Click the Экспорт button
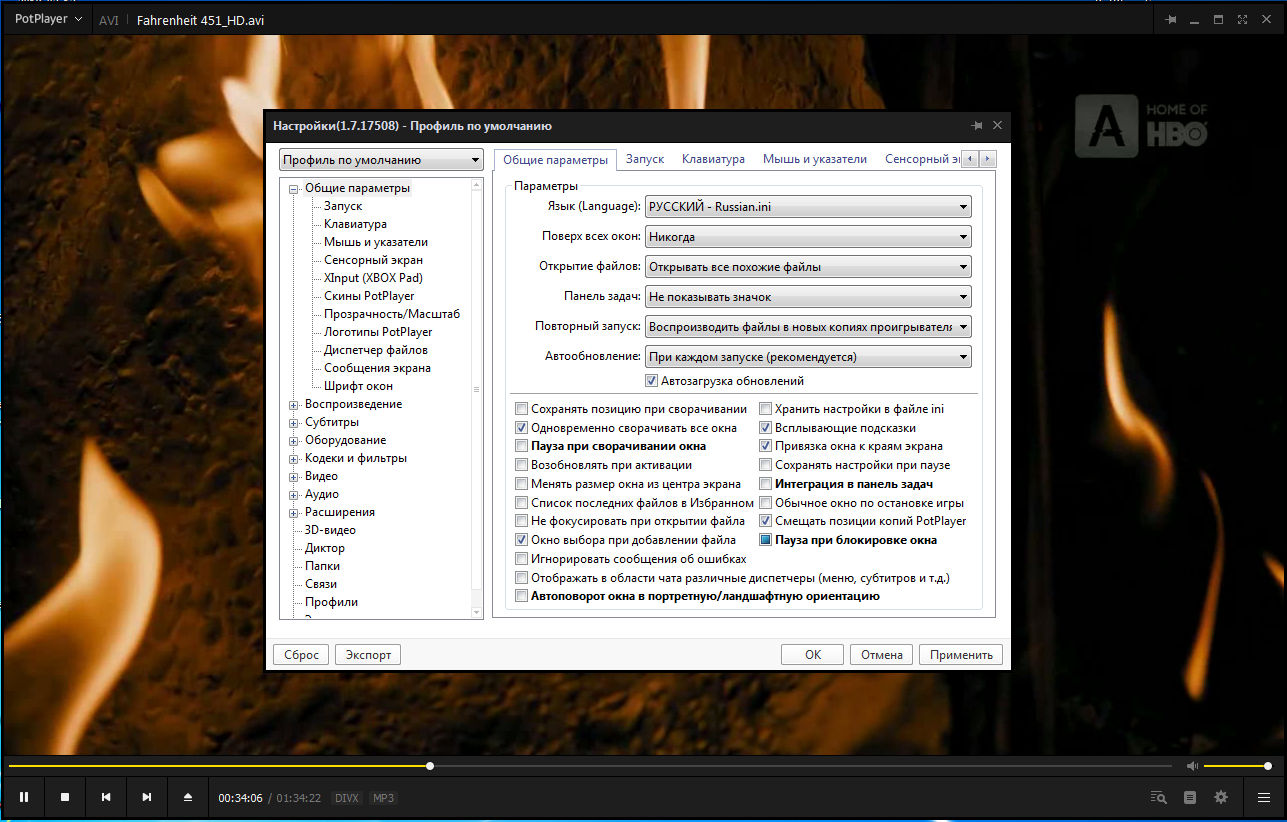 (368, 655)
